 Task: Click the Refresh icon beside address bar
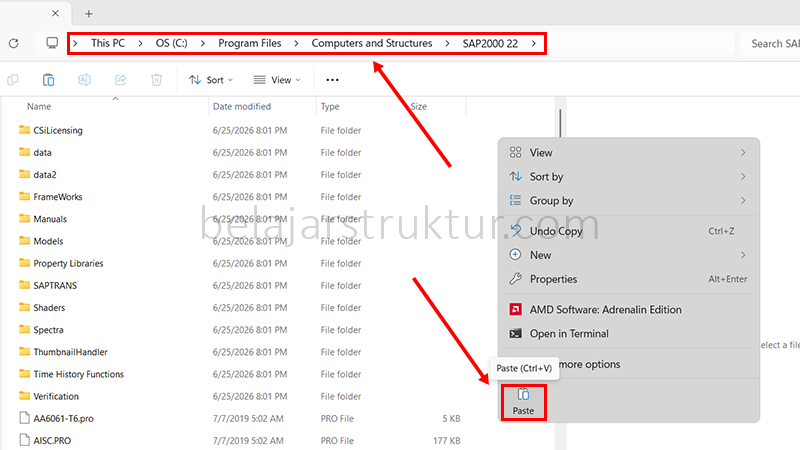click(x=14, y=43)
